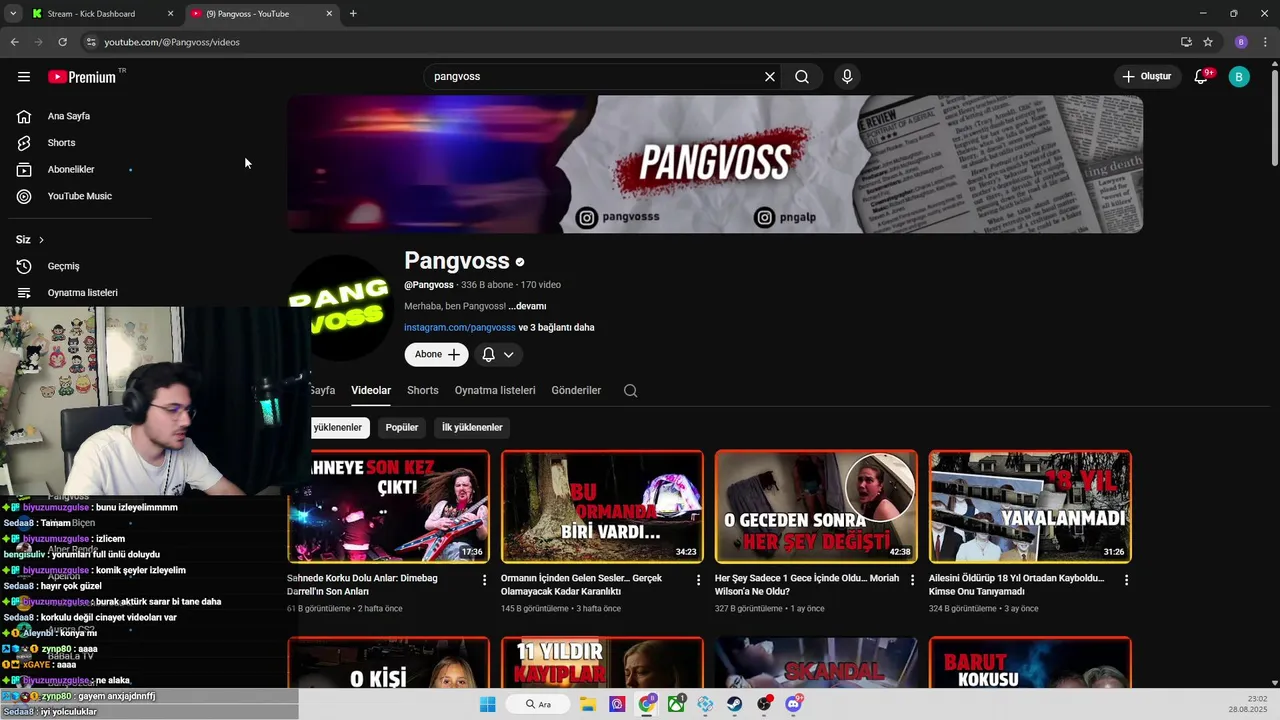Filter videos by Popüler chip

coord(402,428)
